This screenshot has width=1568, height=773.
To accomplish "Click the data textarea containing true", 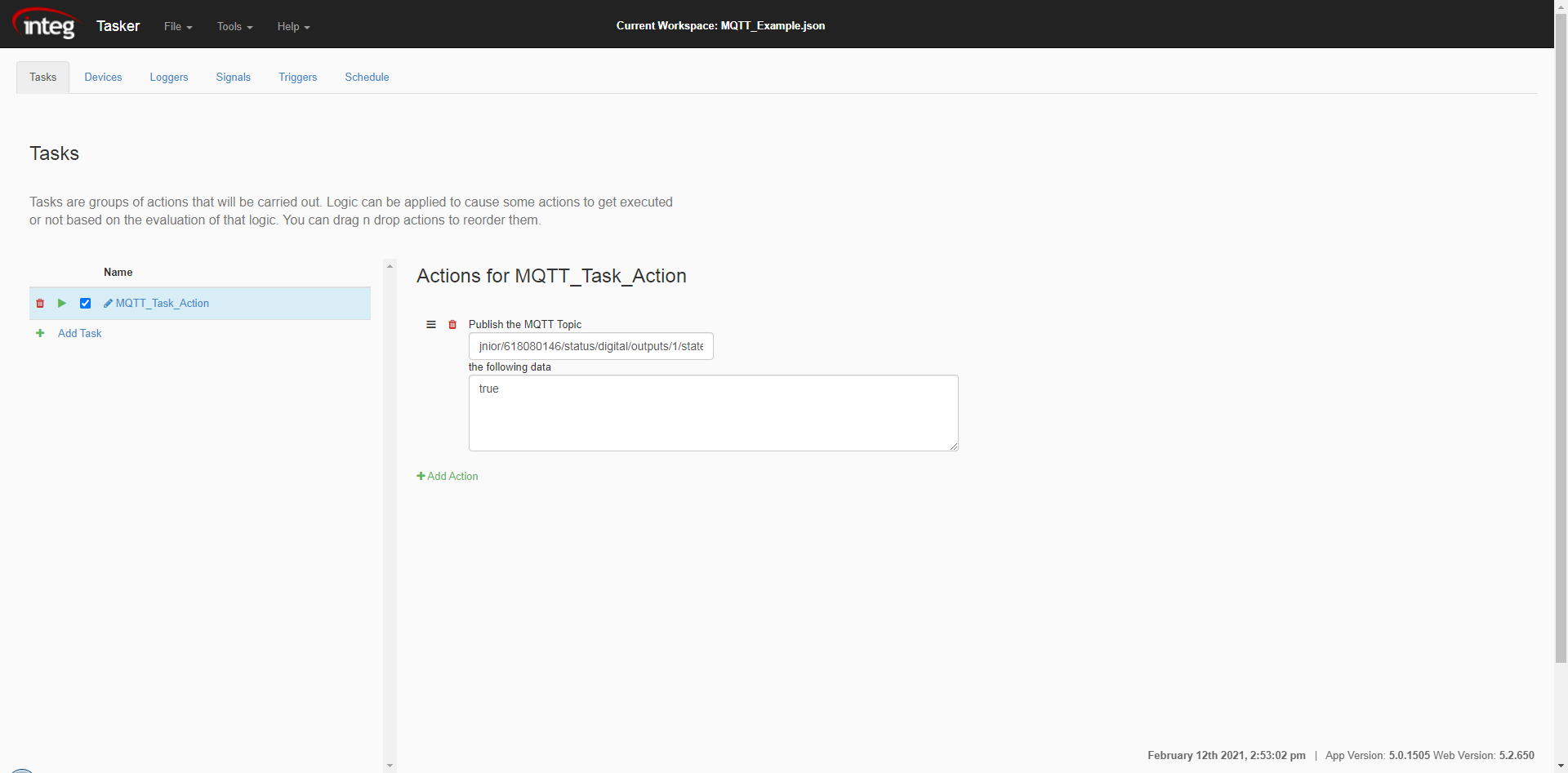I will point(714,413).
